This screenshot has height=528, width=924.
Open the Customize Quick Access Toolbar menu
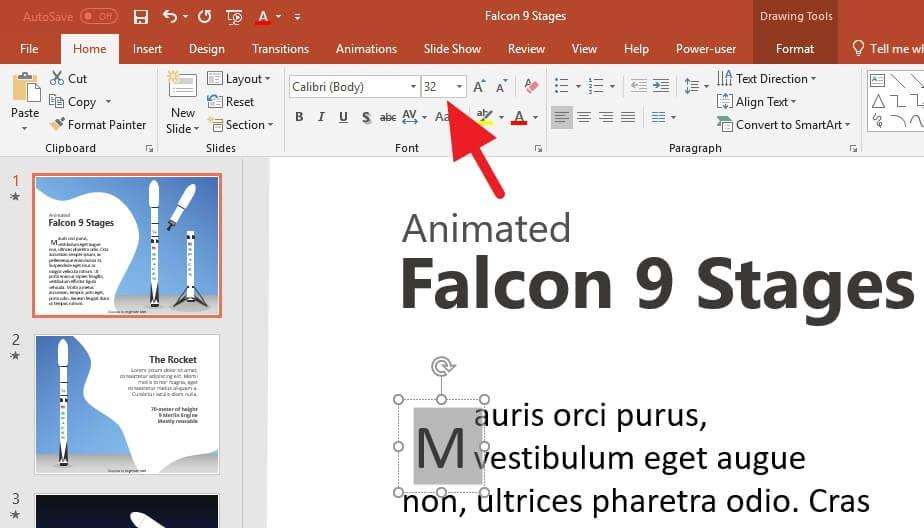click(x=297, y=16)
